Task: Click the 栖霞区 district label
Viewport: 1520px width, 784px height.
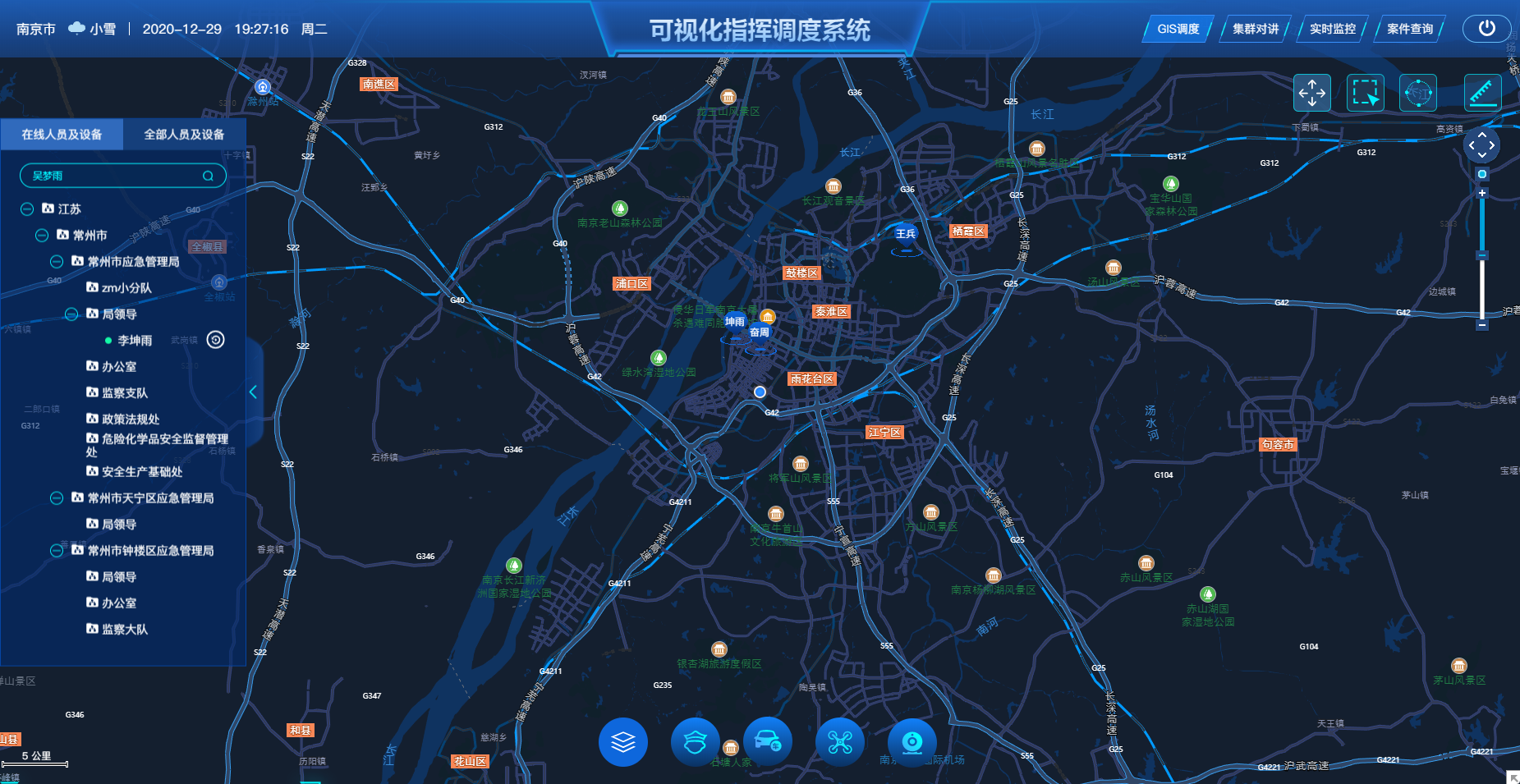Action: [968, 231]
